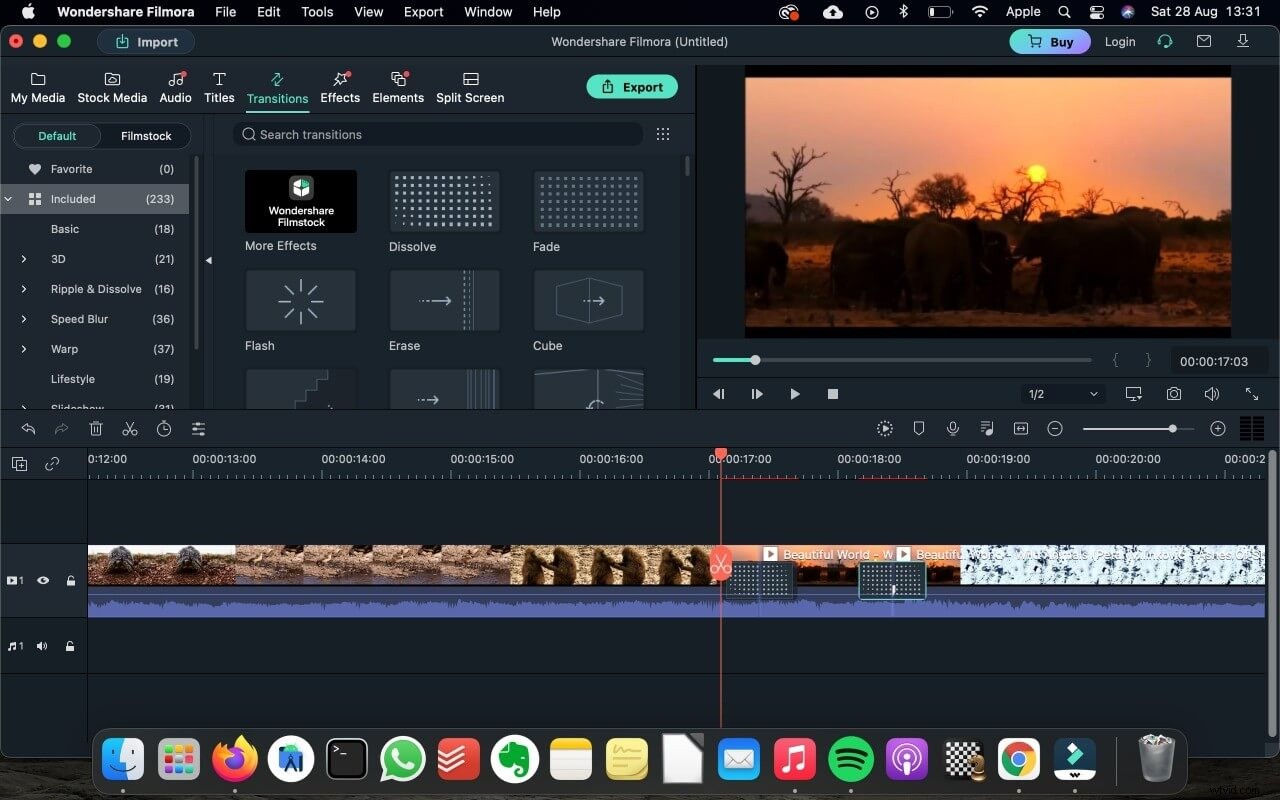Select the Split scissors tool on timeline toolbar
Screen dimensions: 1280x800
click(x=130, y=428)
